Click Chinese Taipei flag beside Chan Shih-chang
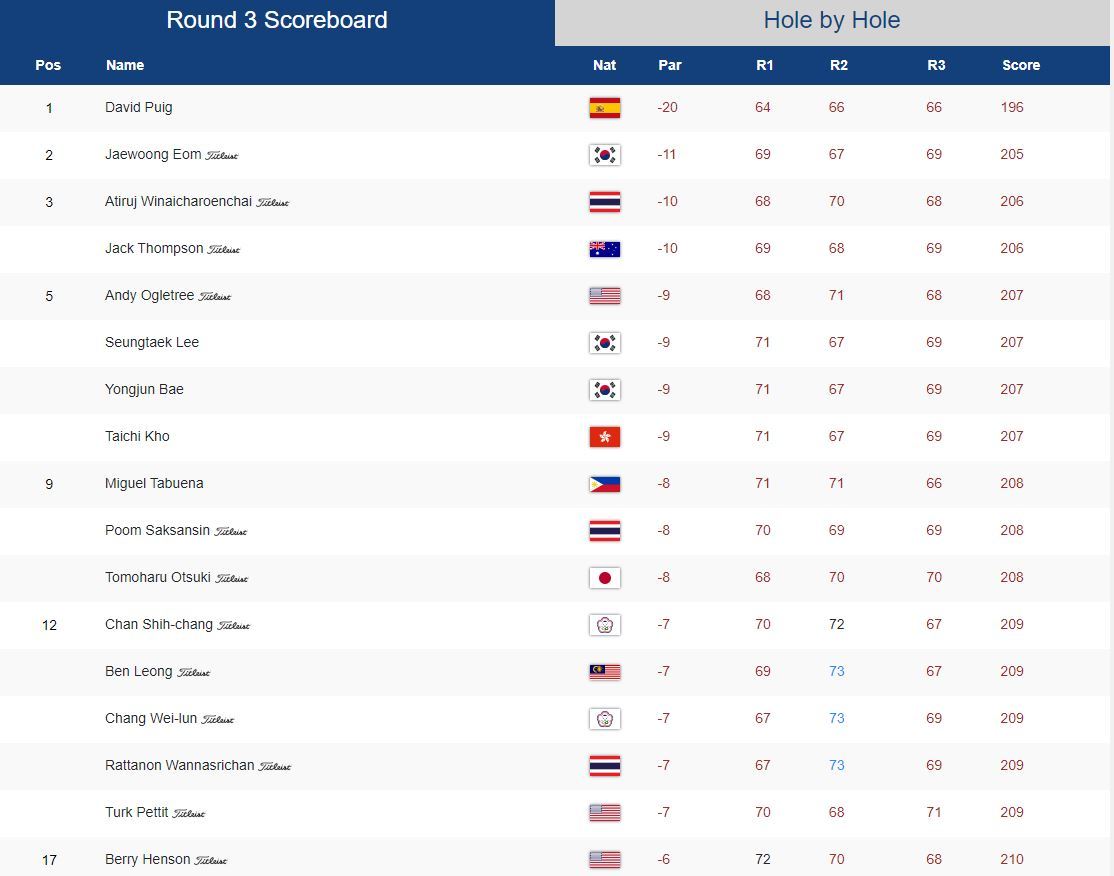This screenshot has height=876, width=1114. pyautogui.click(x=604, y=625)
